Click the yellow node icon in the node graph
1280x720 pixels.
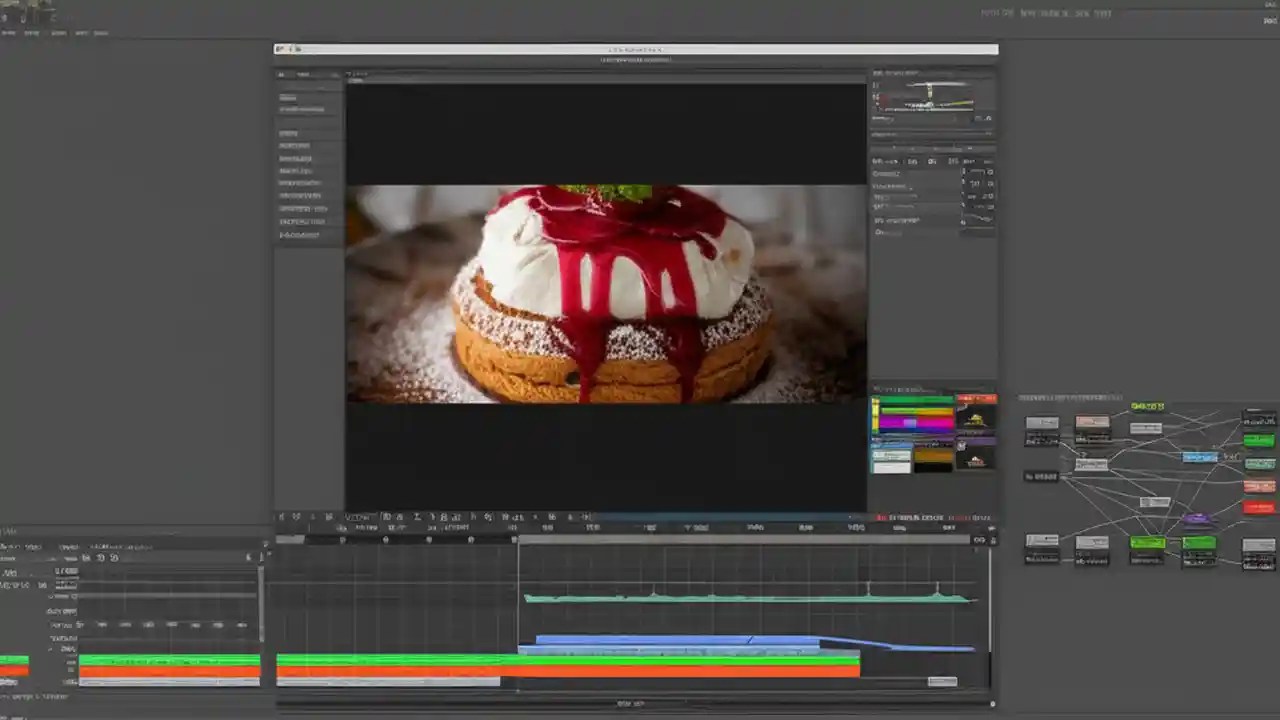[x=1148, y=406]
